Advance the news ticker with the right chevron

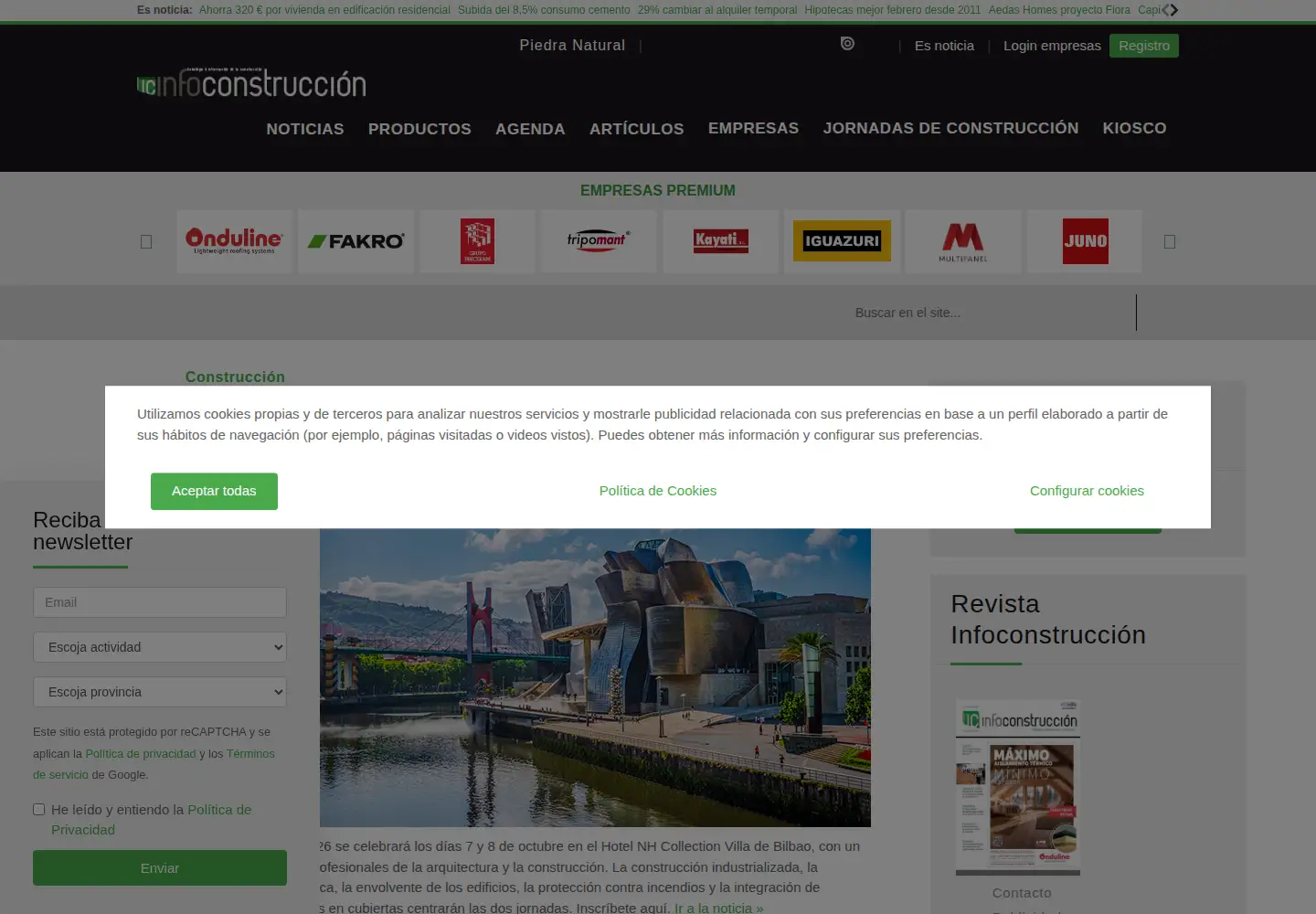[1174, 10]
